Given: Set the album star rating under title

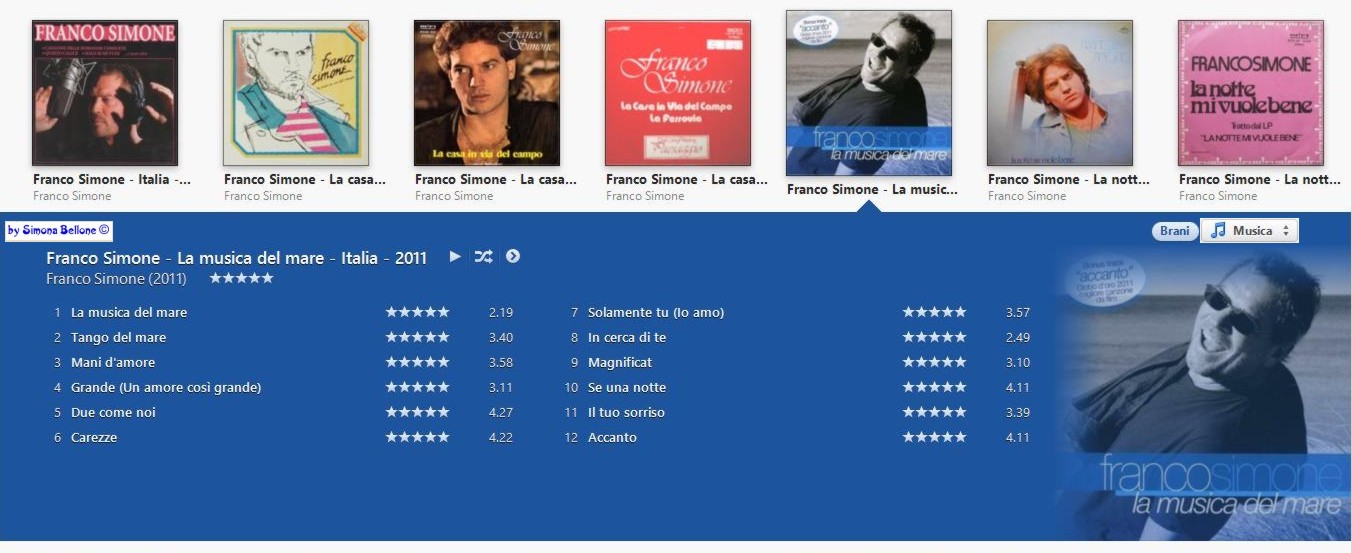Looking at the screenshot, I should [x=241, y=278].
